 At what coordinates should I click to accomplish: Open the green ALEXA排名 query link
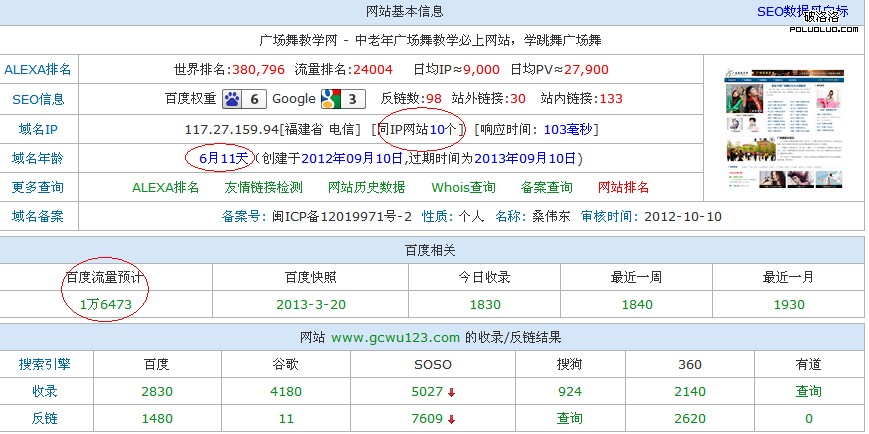[x=165, y=187]
